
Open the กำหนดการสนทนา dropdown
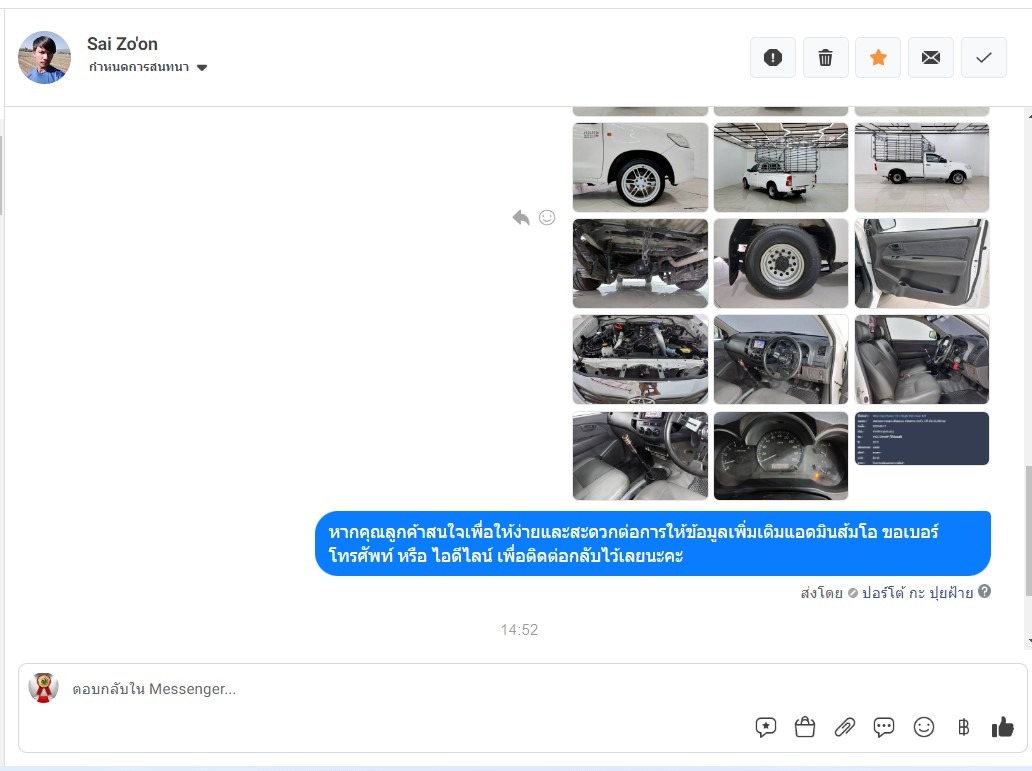click(x=148, y=67)
